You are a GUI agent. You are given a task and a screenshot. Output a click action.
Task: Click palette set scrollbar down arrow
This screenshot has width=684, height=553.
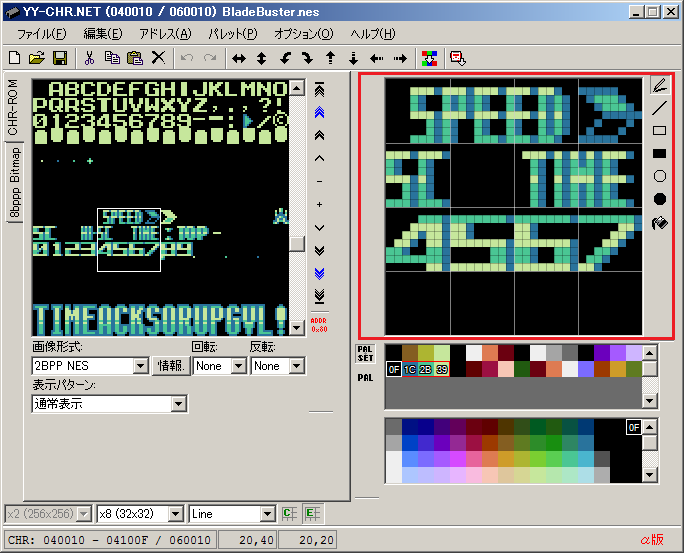[x=650, y=401]
